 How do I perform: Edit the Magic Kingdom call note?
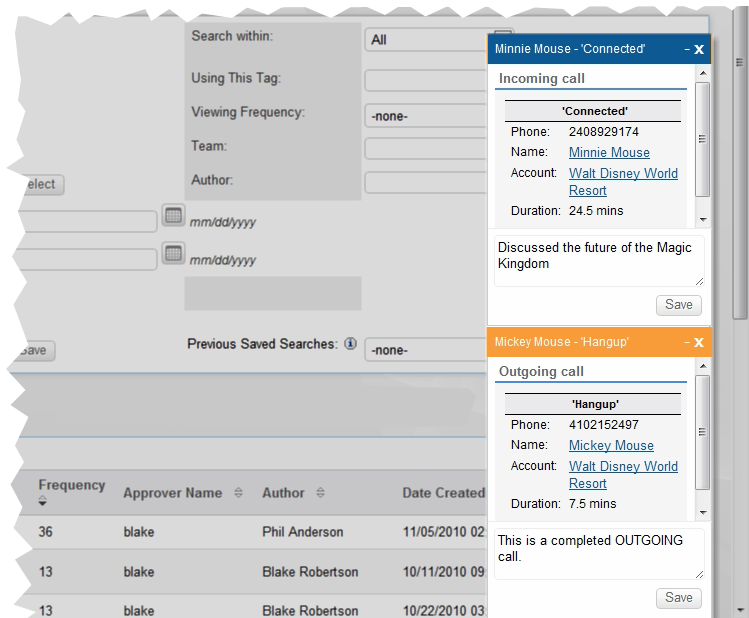pyautogui.click(x=599, y=261)
